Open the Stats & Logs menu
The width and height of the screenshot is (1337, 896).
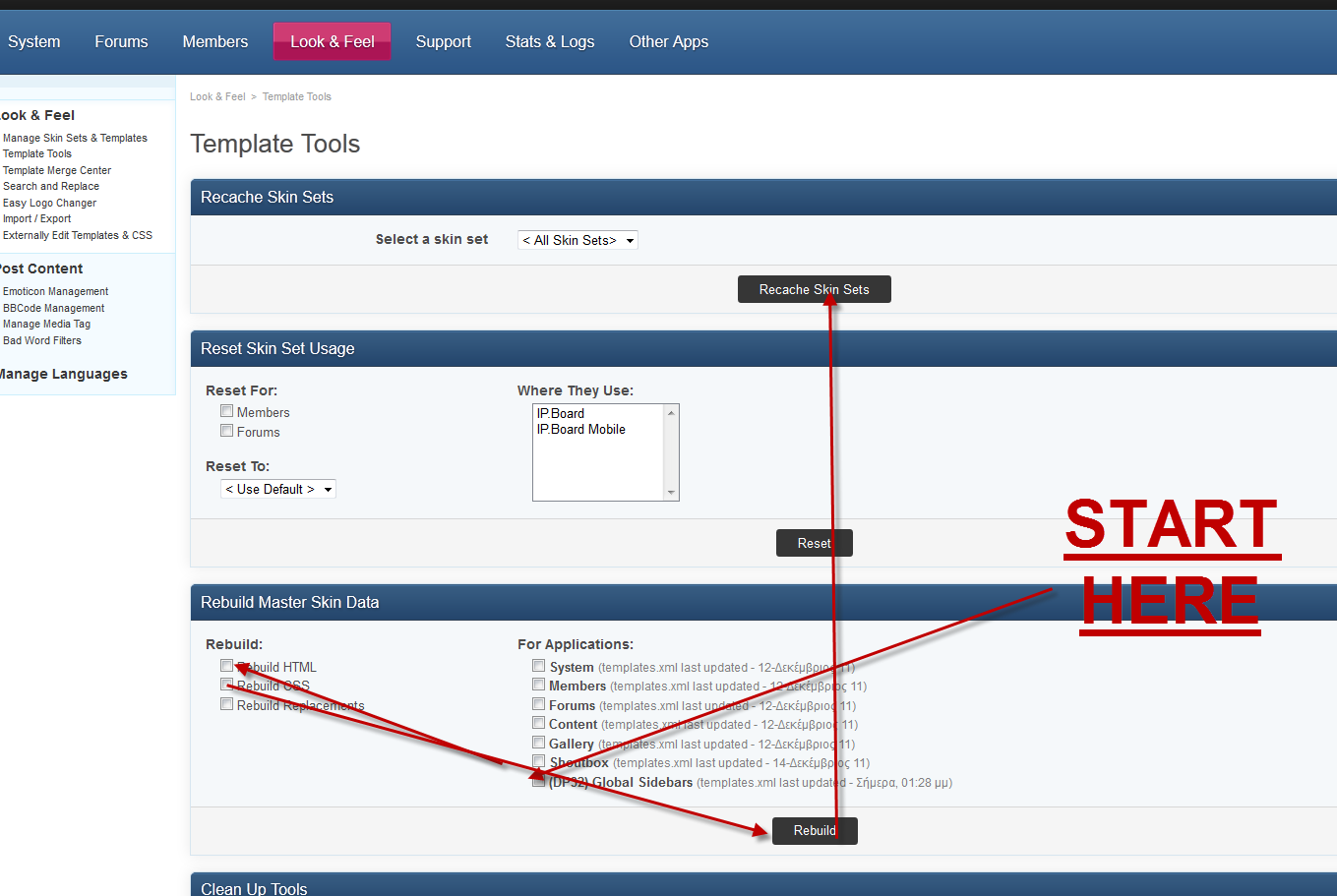549,41
